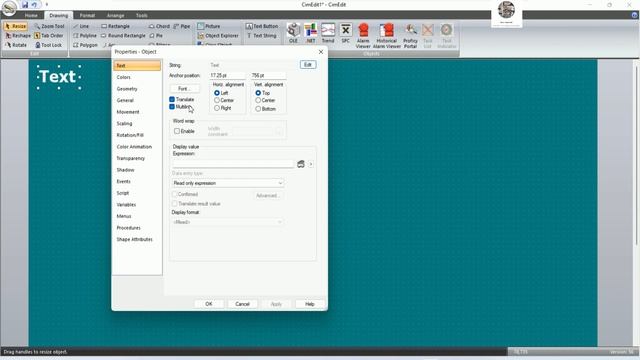The height and width of the screenshot is (360, 640).
Task: Click the second Anchor position field
Action: tap(268, 76)
